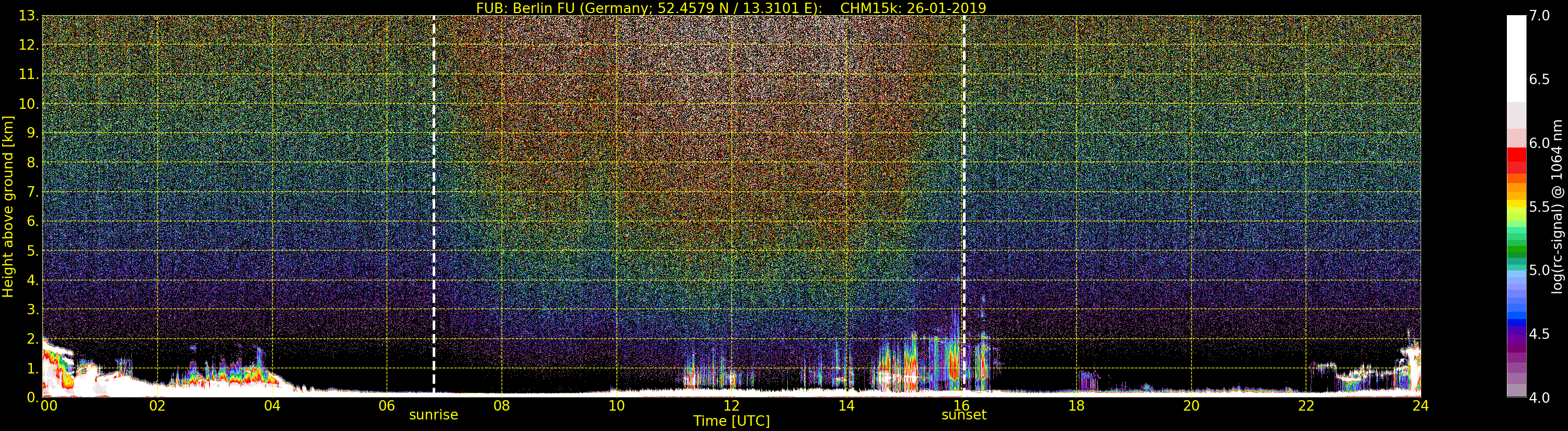Click the height axis tick '6.'

point(33,221)
